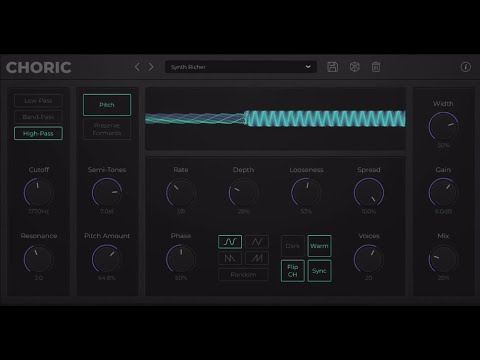Randomize settings with the dice icon
Screen dimensions: 480x360
point(354,67)
